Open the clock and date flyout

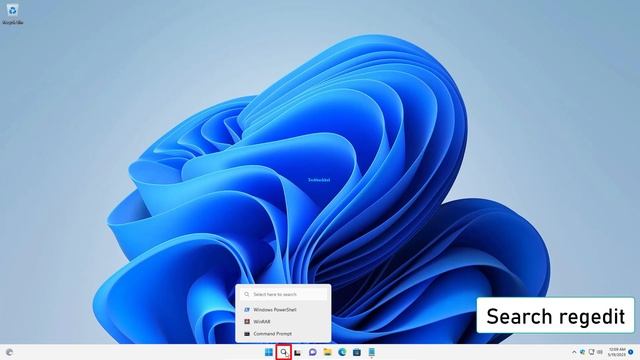coord(617,352)
